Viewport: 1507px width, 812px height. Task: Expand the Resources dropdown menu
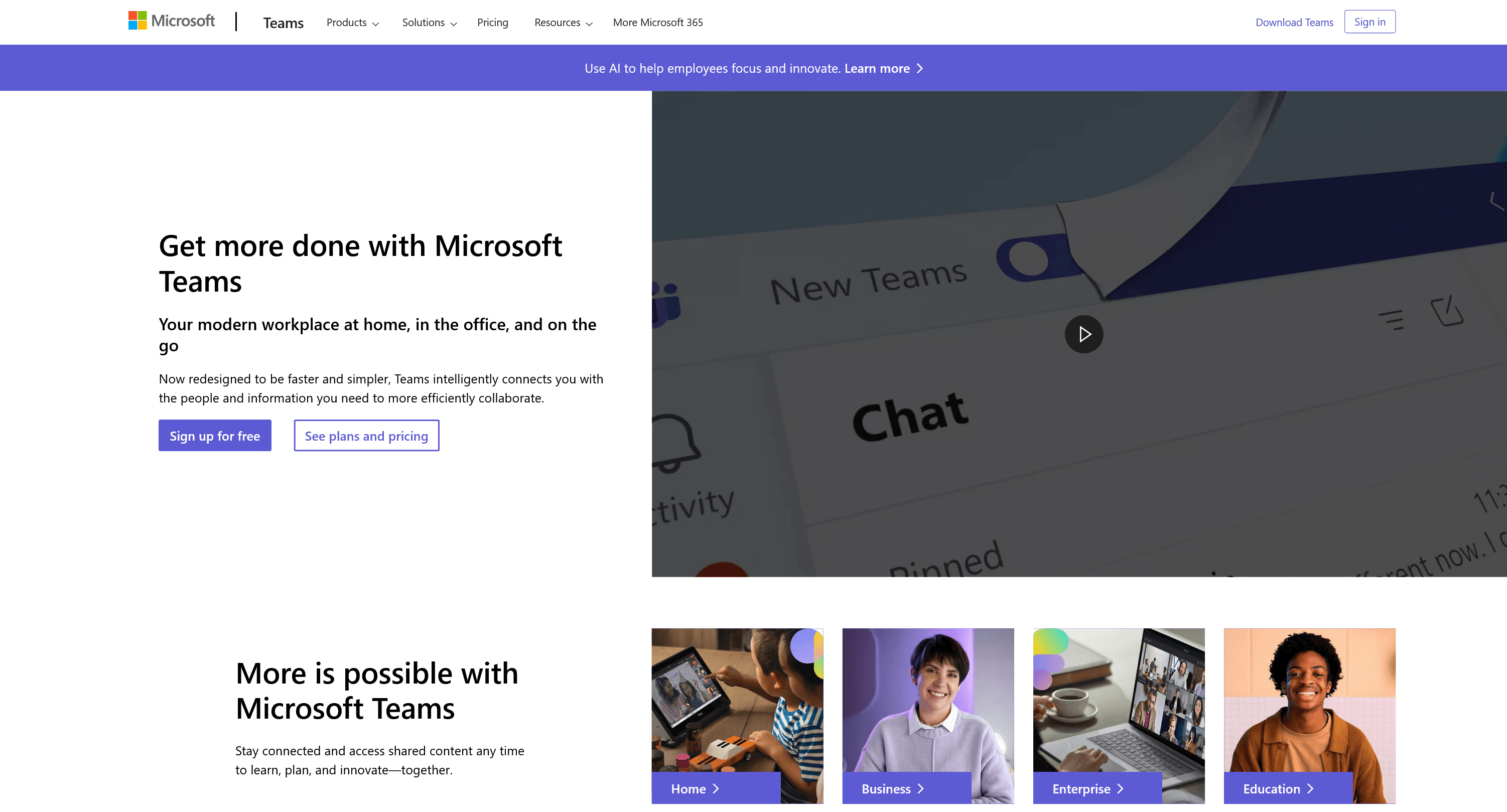[x=564, y=22]
